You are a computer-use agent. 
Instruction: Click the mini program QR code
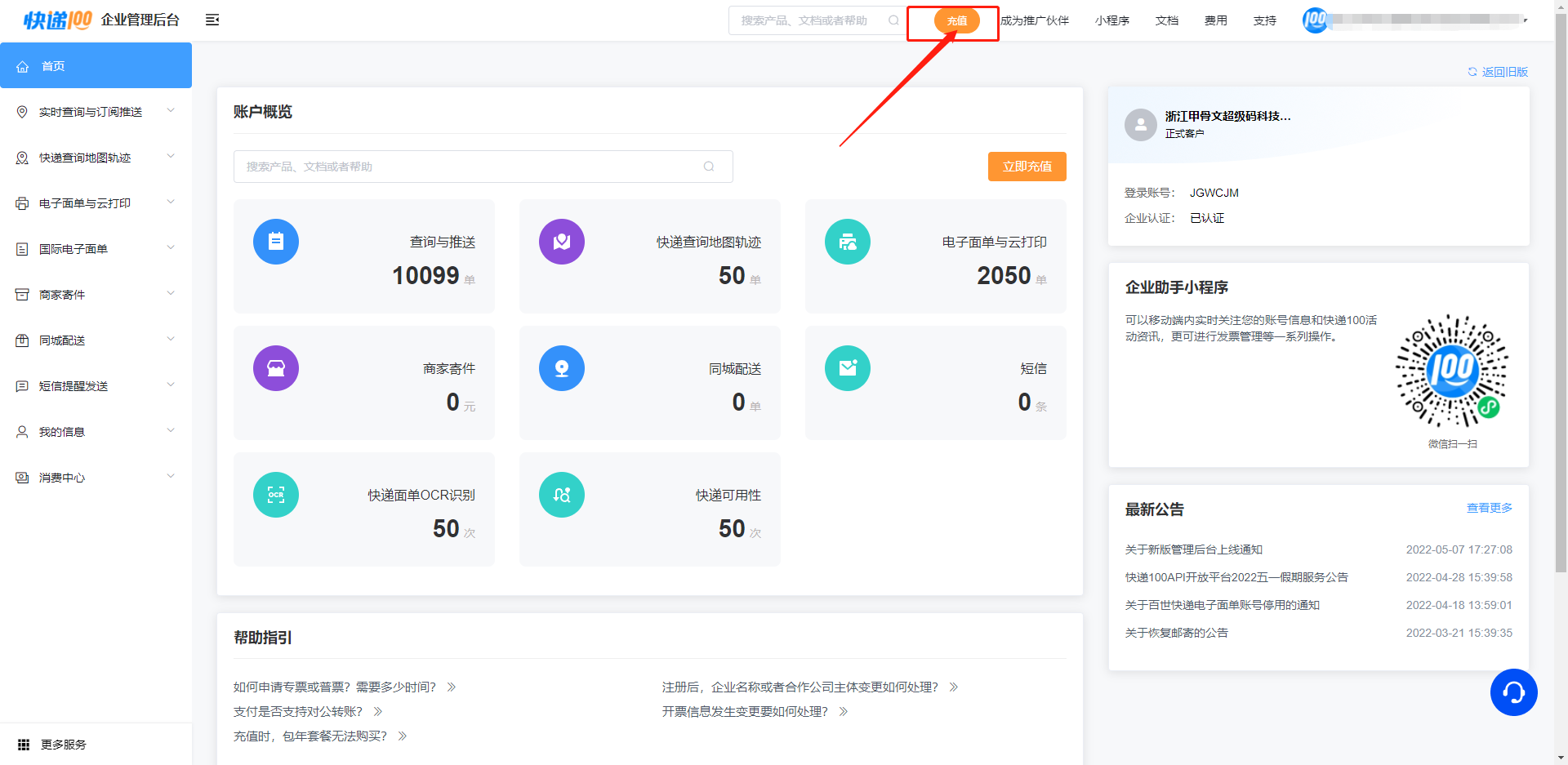click(x=1452, y=371)
